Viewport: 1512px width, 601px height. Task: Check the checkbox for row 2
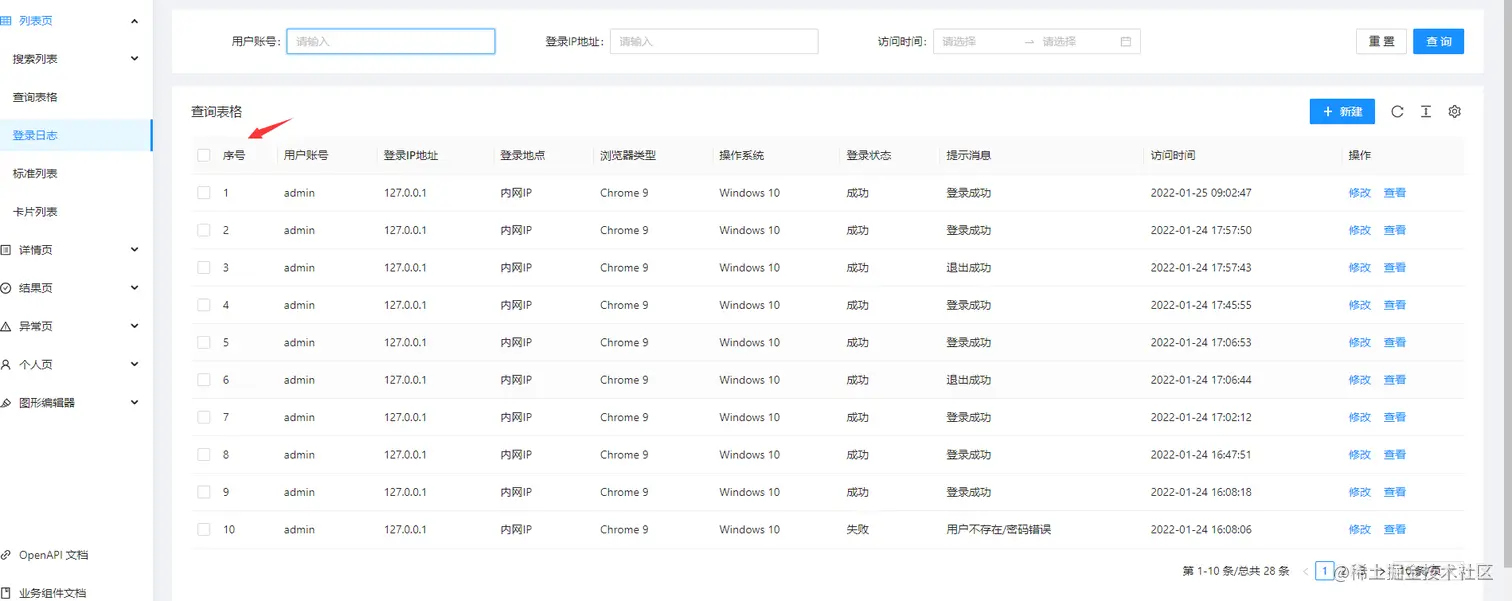204,230
